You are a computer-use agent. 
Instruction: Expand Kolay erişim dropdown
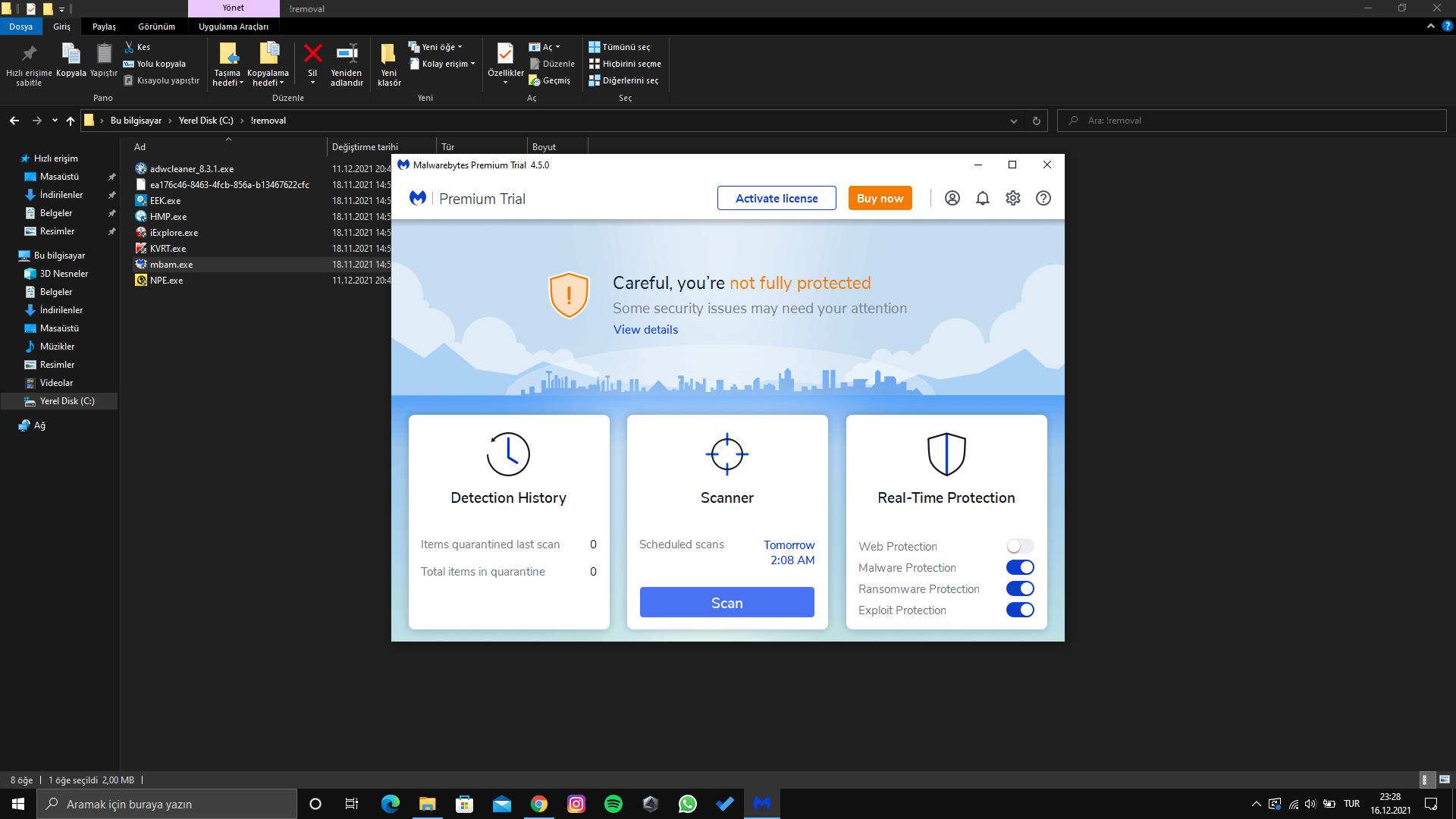[447, 64]
